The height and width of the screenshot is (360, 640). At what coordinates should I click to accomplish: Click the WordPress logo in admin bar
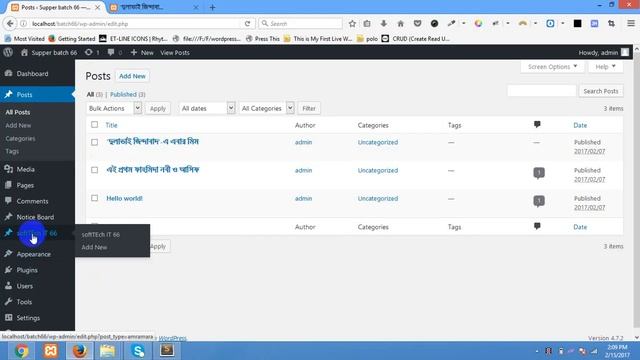(8, 52)
